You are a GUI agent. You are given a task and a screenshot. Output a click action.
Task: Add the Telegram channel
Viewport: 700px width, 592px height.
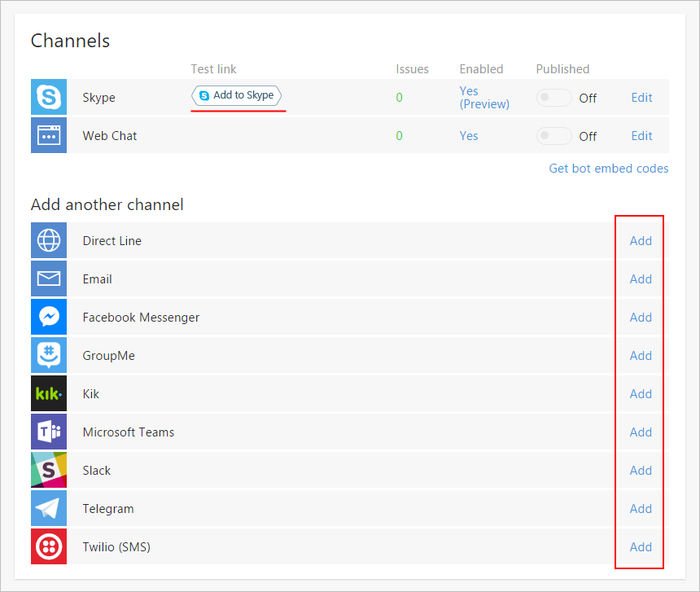click(641, 509)
